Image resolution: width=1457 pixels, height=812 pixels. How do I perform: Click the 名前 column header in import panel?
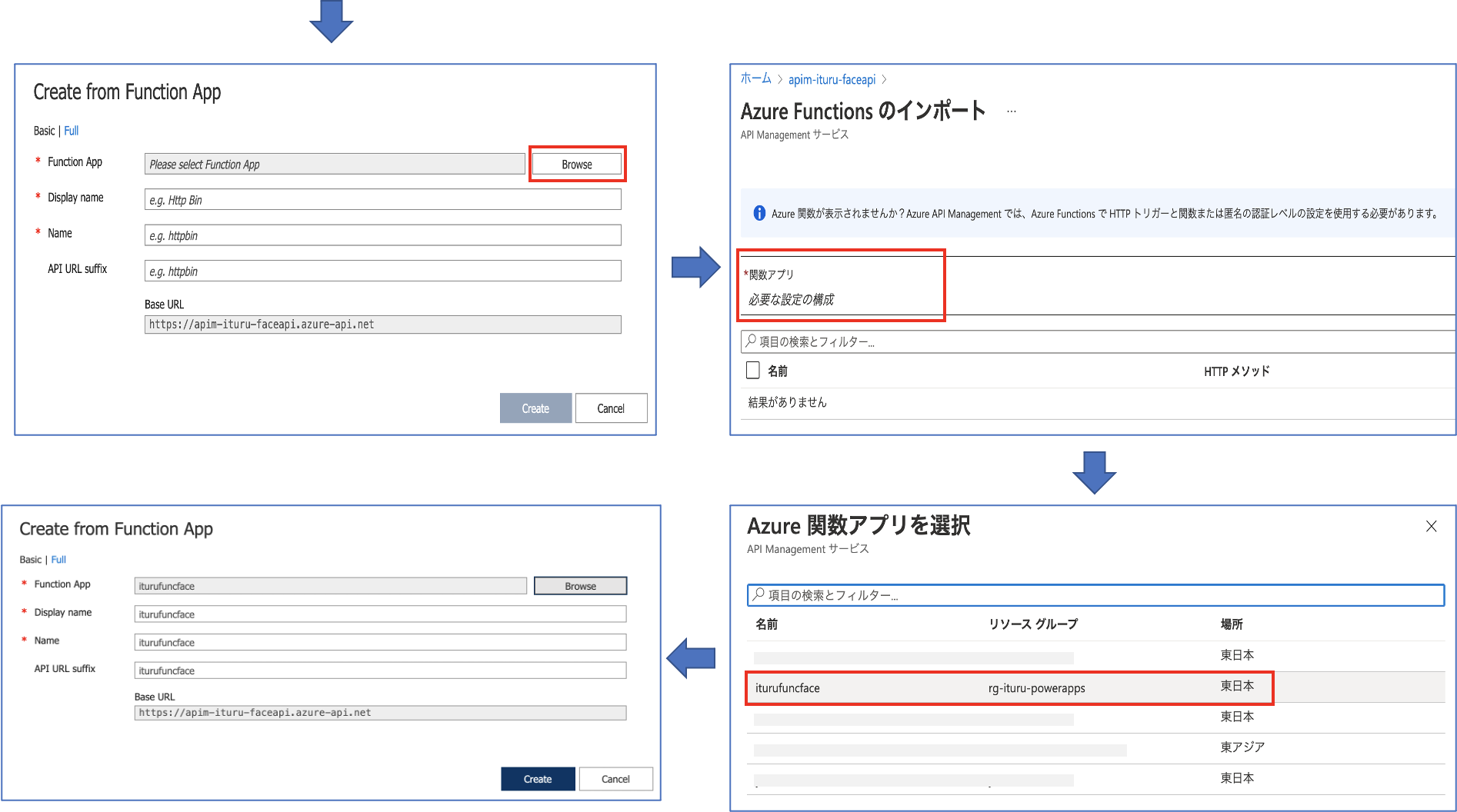click(x=778, y=371)
